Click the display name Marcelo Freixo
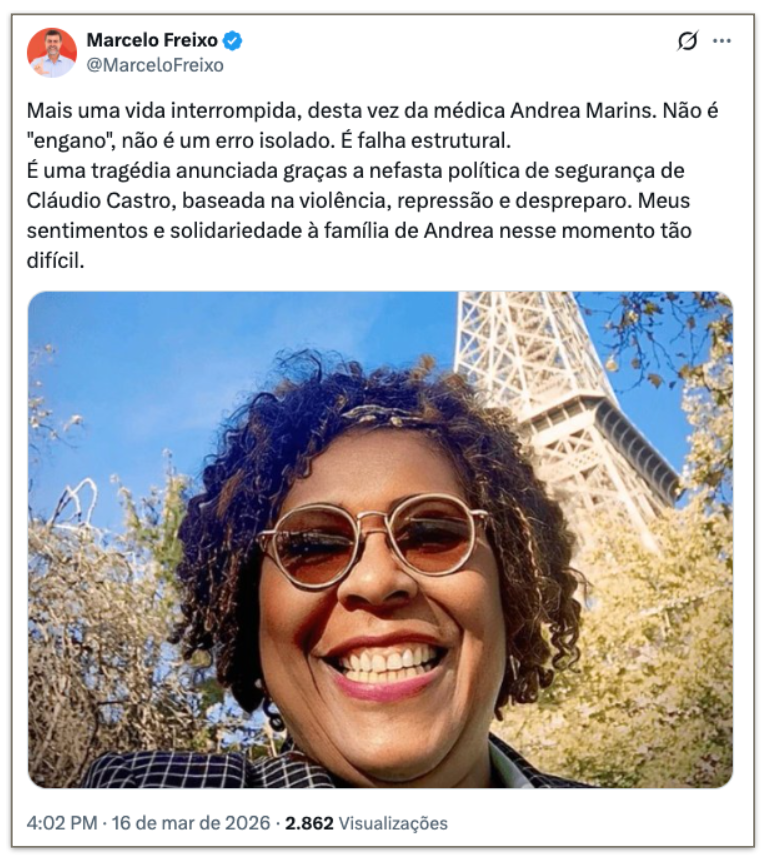The image size is (768, 864). coord(152,40)
